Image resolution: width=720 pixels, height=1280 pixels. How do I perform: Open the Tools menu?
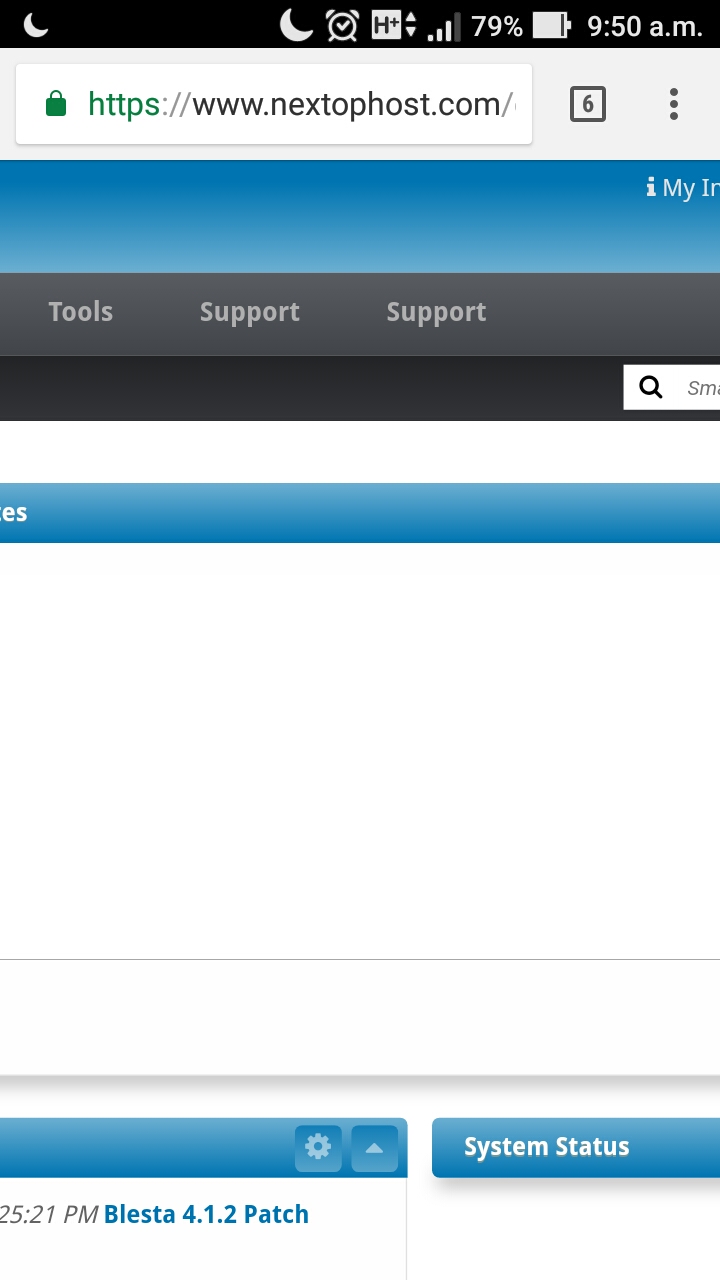[x=81, y=312]
